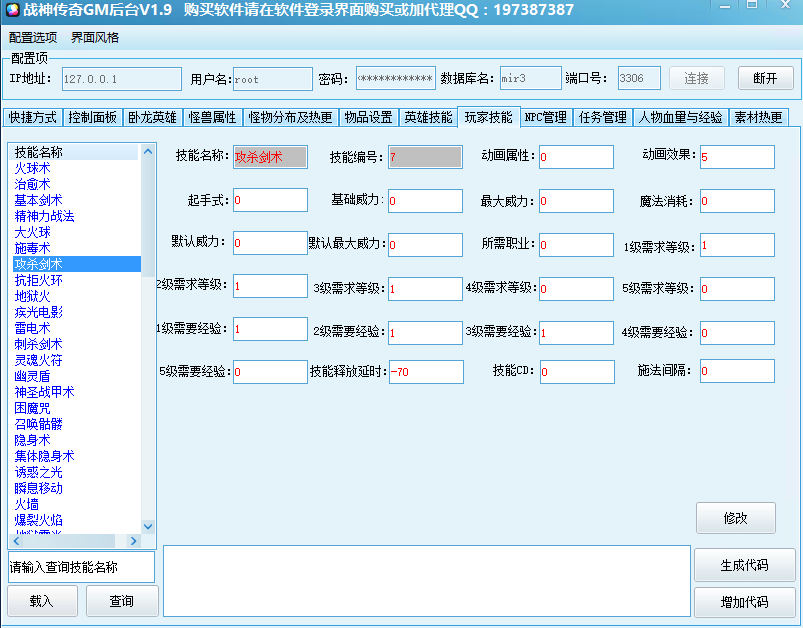
Task: Click the large code output text area
Action: [427, 581]
